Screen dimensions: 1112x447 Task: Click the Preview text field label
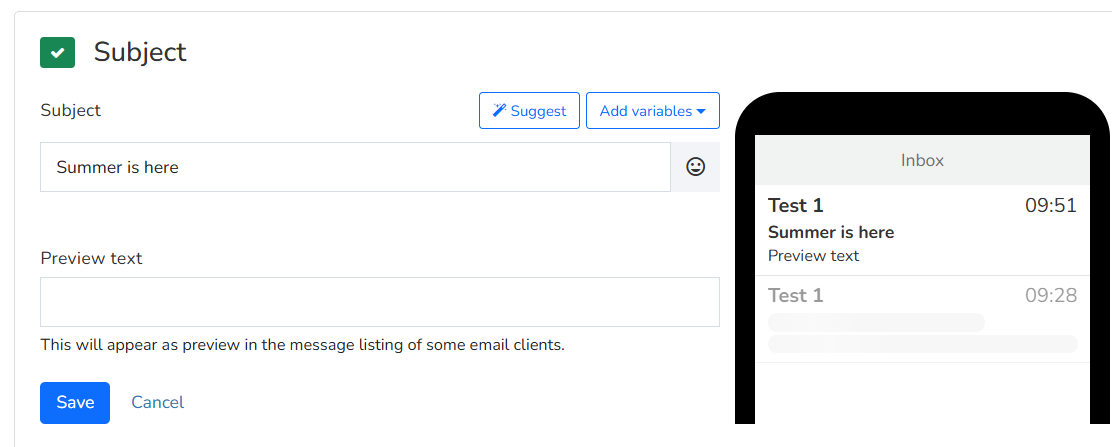pos(91,258)
